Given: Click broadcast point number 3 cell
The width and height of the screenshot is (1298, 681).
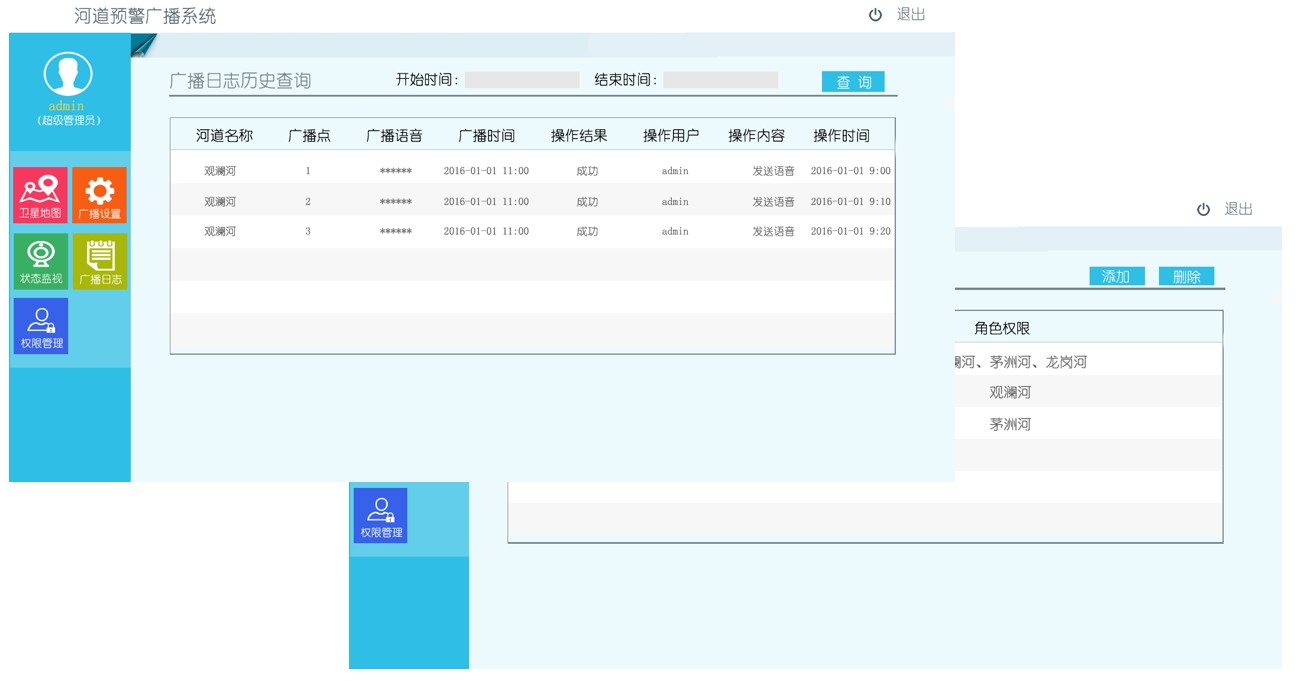Looking at the screenshot, I should (x=308, y=232).
